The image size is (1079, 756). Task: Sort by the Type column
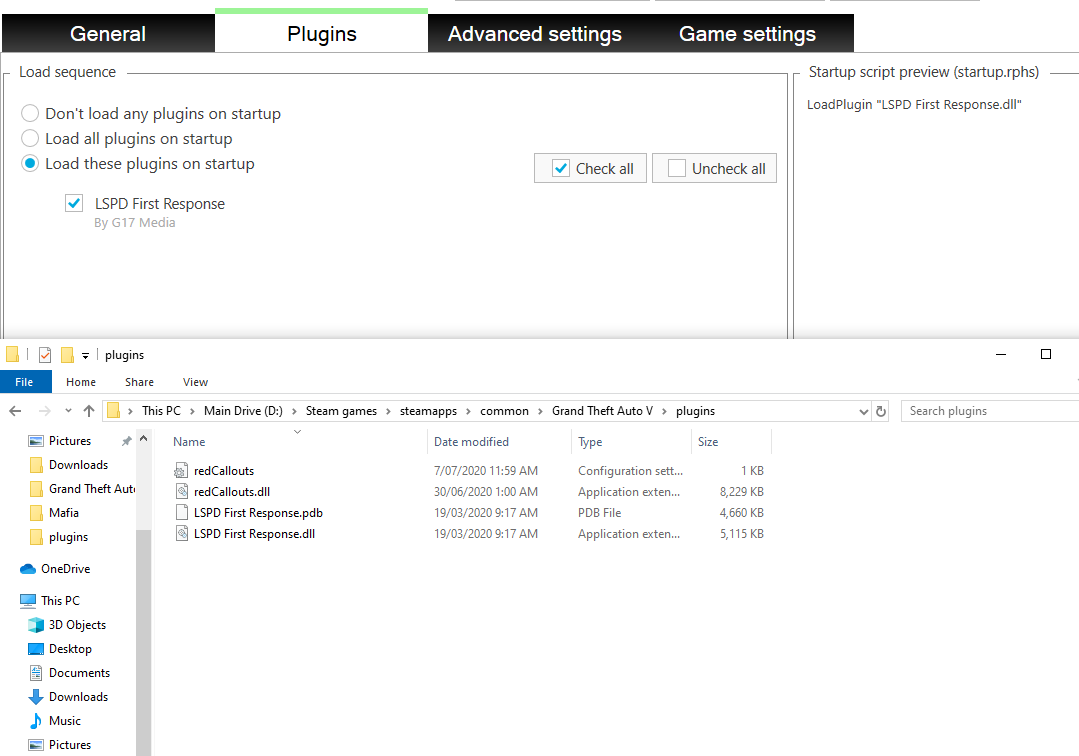click(x=631, y=442)
